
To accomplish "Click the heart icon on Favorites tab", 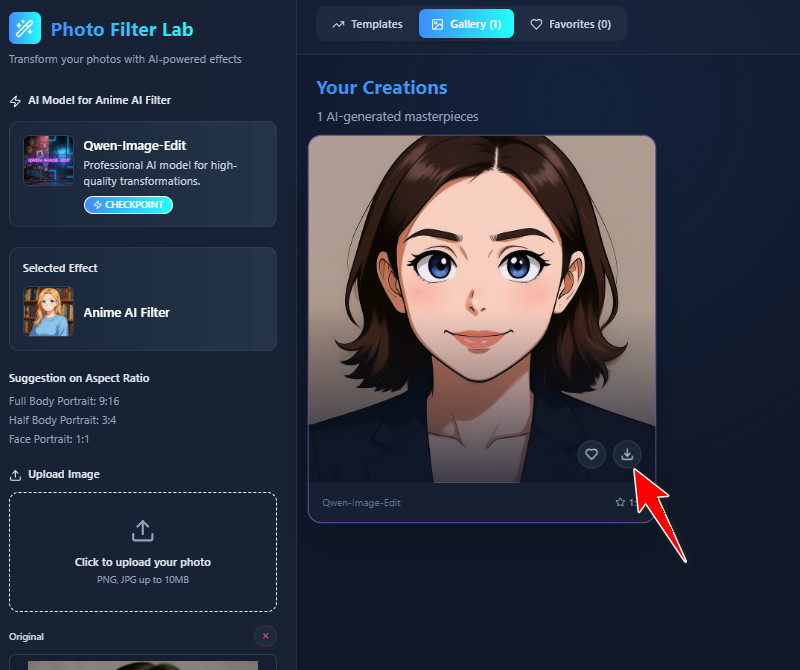I will (x=538, y=24).
